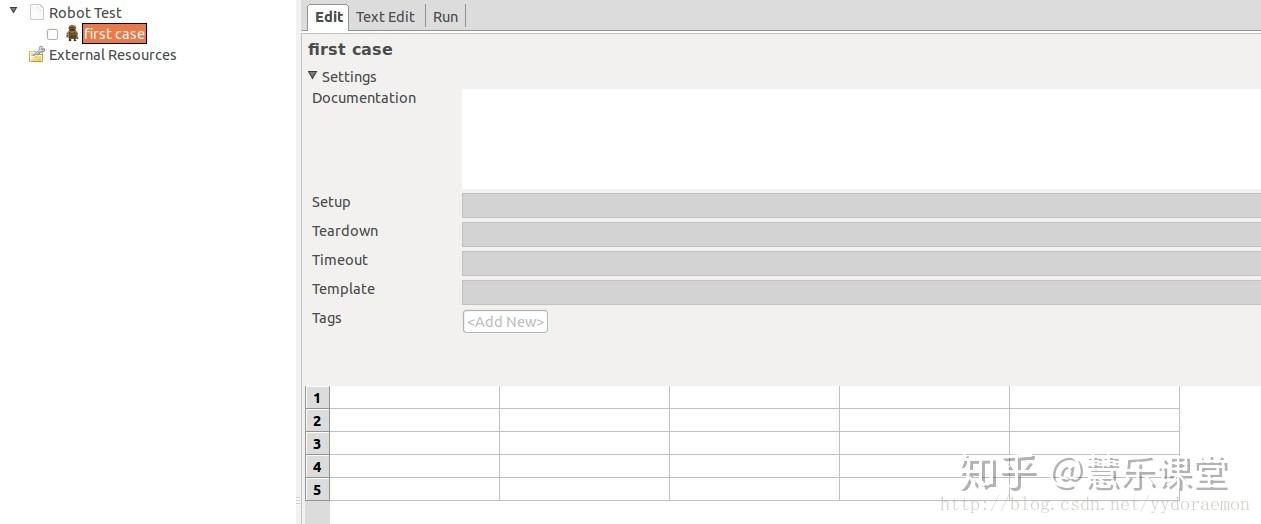Click the first cell of row 3
Image resolution: width=1261 pixels, height=524 pixels.
(x=414, y=444)
